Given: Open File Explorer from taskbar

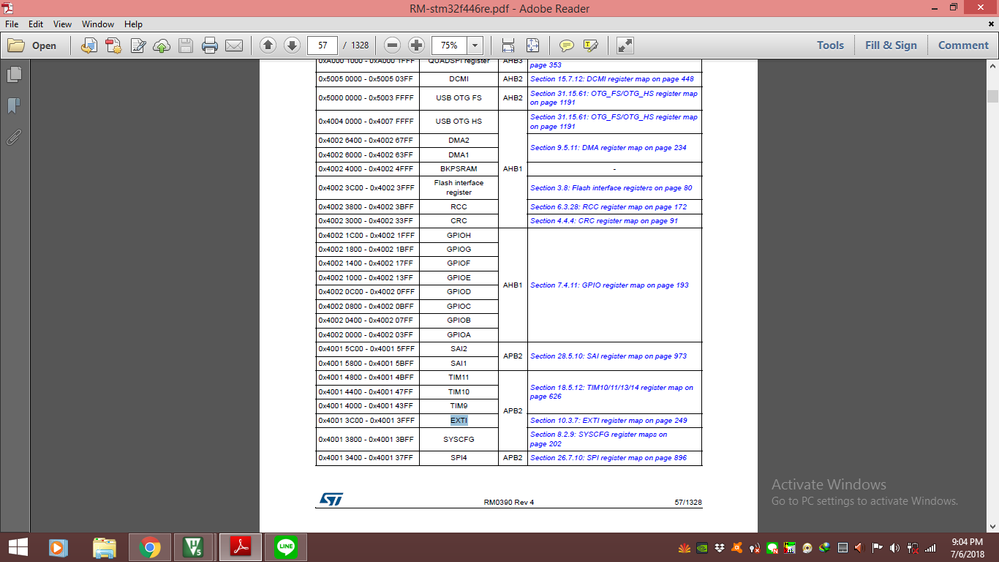Looking at the screenshot, I should pos(104,547).
